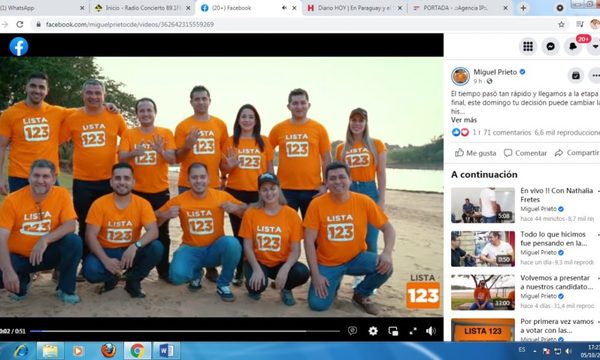600x360 pixels.
Task: Open account dropdown arrow in Facebook header
Action: click(595, 47)
